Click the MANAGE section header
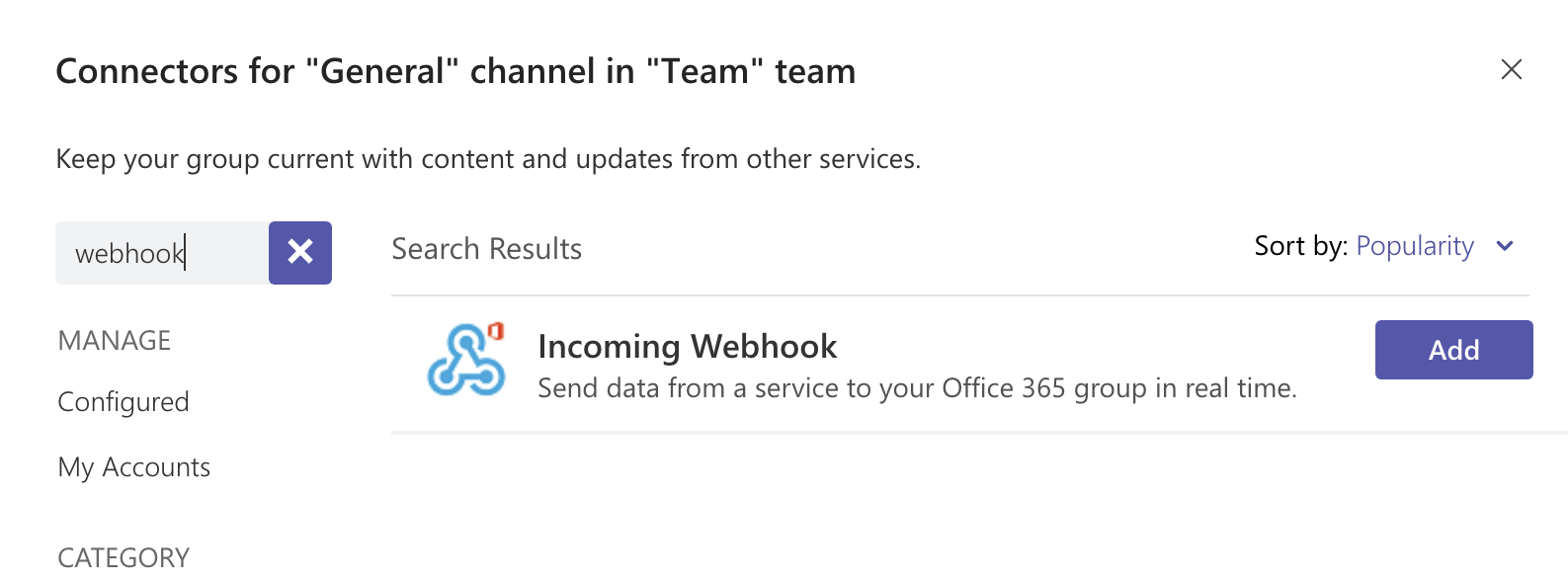The height and width of the screenshot is (583, 1568). (115, 341)
